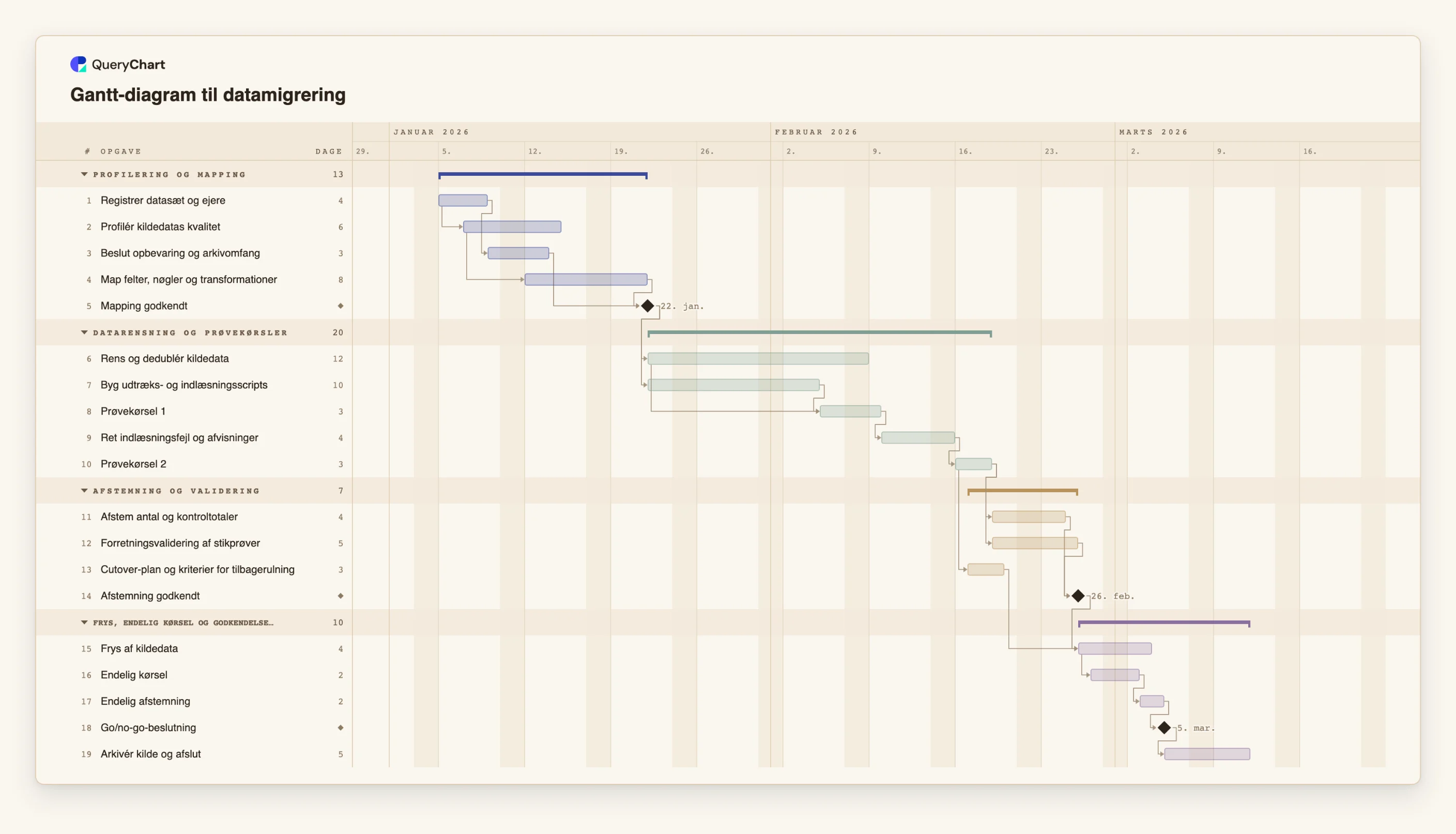Click the task name Prøvekørsel 1
Viewport: 1456px width, 834px height.
tap(133, 411)
